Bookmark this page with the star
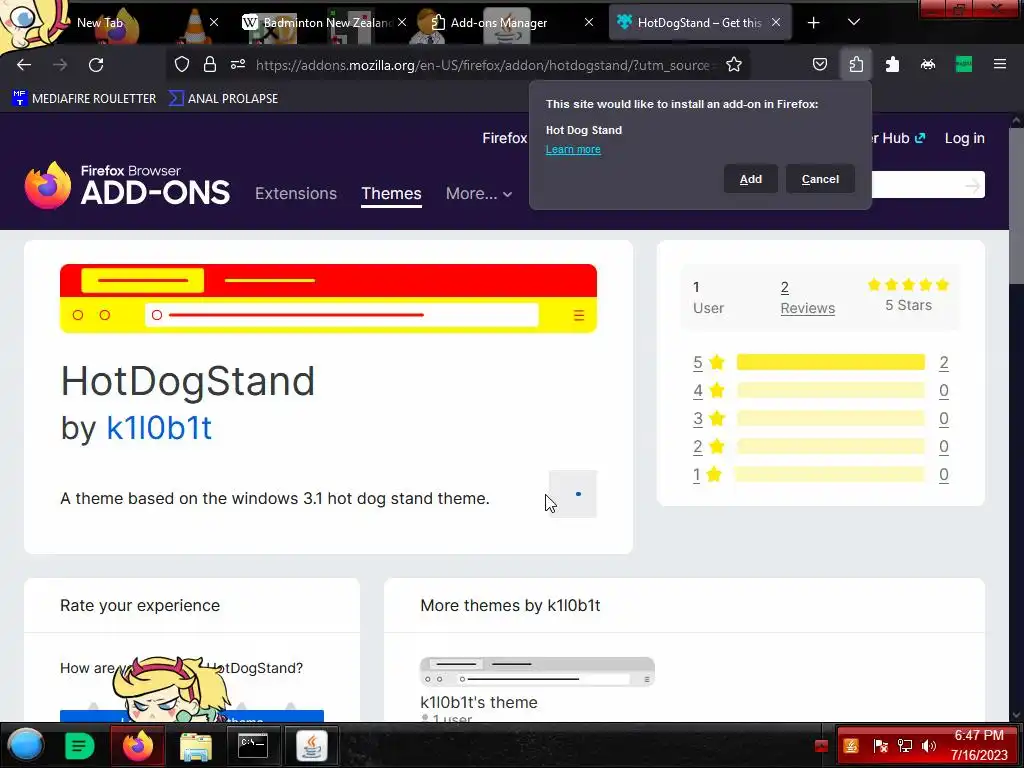1024x768 pixels. click(734, 64)
